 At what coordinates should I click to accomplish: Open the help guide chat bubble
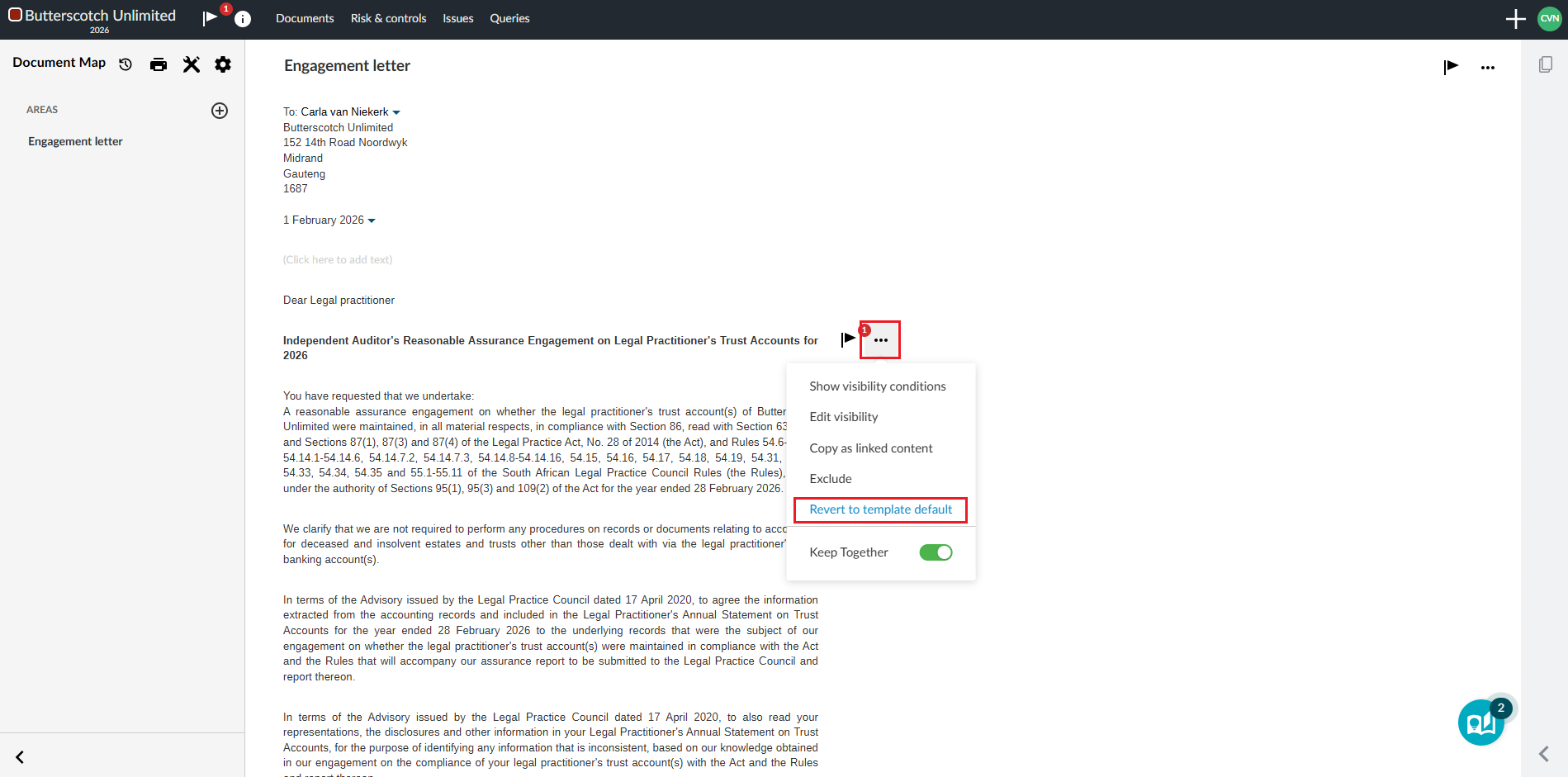(x=1481, y=723)
